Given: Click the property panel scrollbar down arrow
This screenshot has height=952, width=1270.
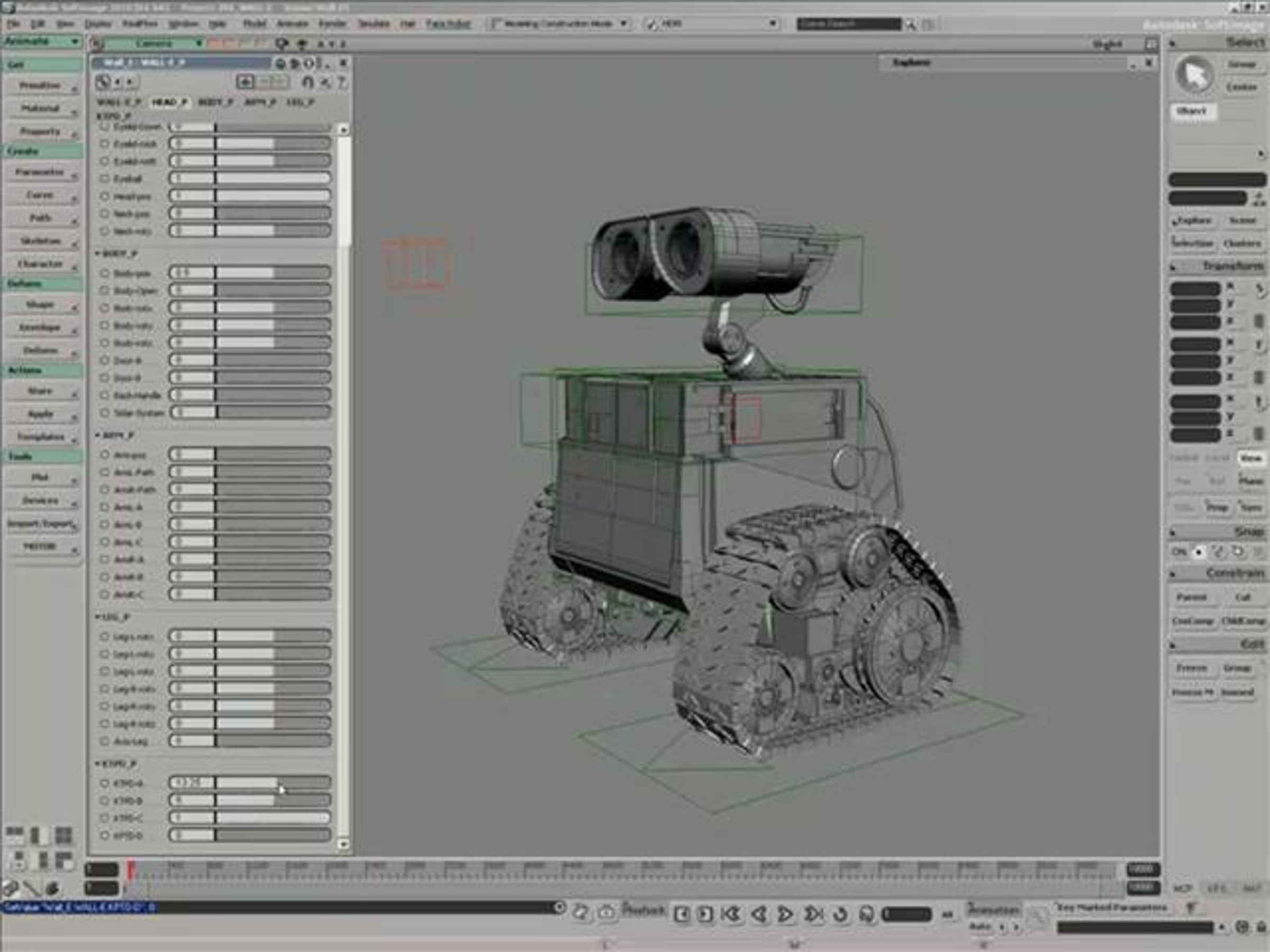Looking at the screenshot, I should pyautogui.click(x=343, y=844).
